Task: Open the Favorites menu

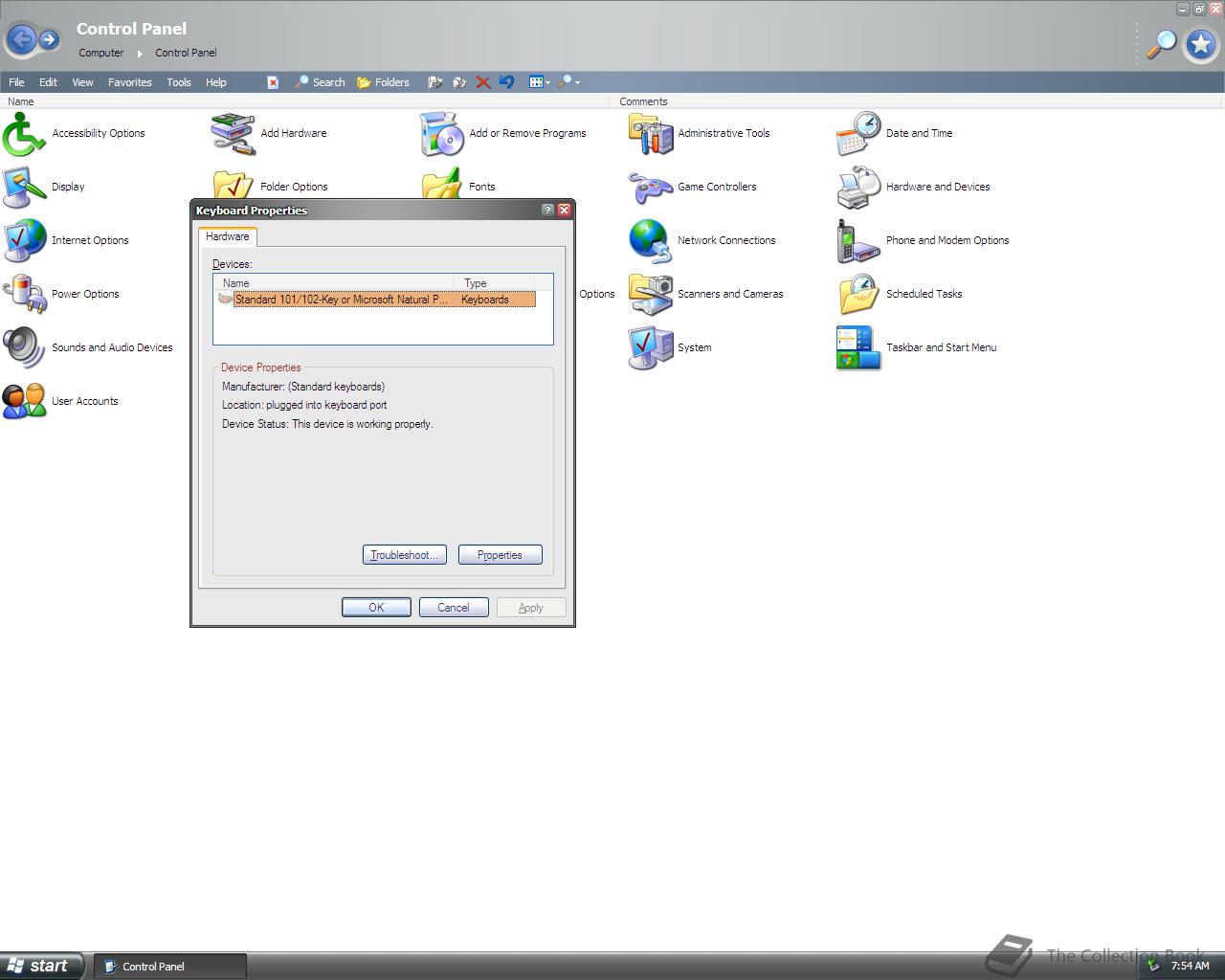Action: coord(130,82)
